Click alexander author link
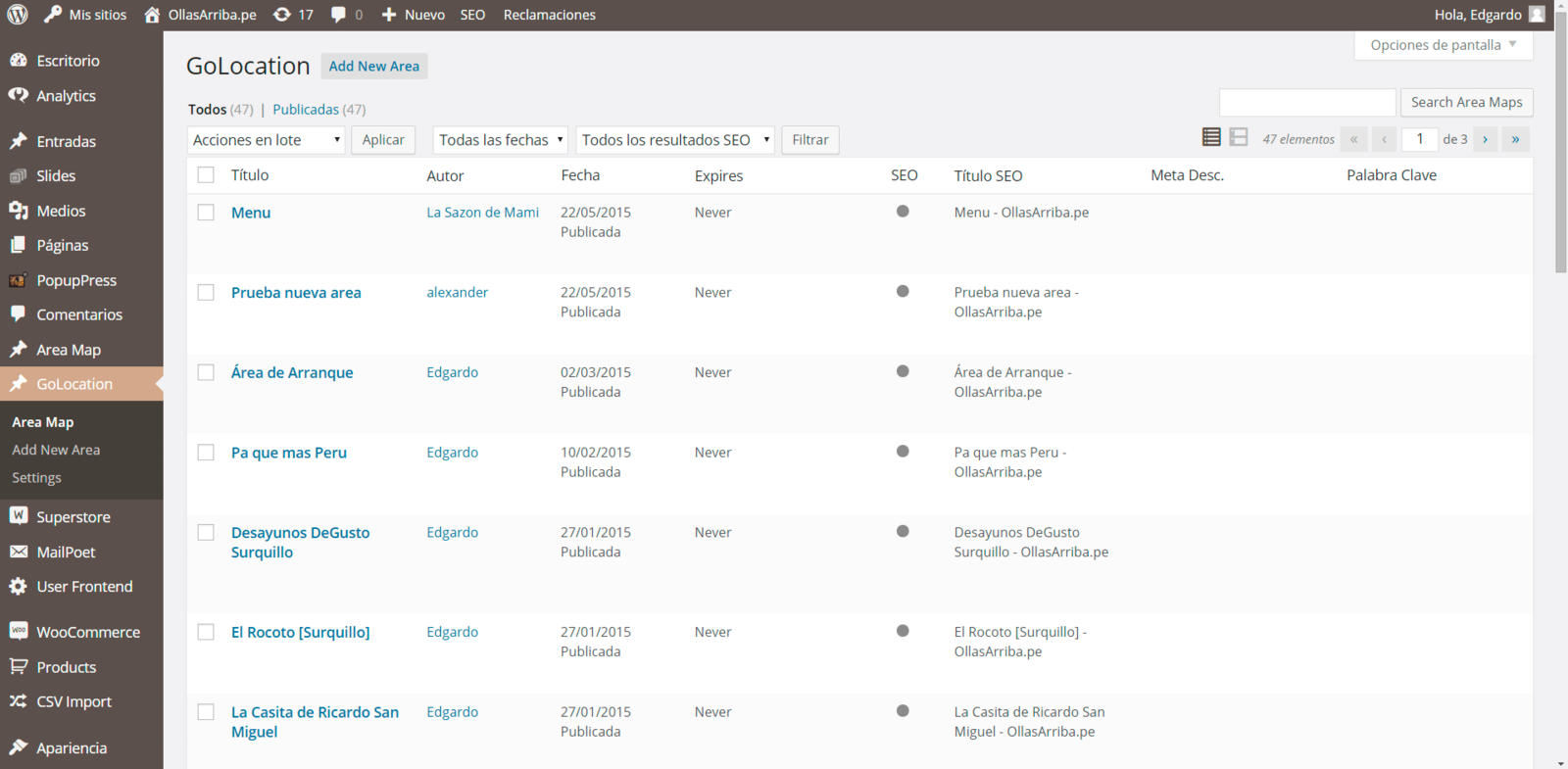Viewport: 1568px width, 769px height. [457, 292]
